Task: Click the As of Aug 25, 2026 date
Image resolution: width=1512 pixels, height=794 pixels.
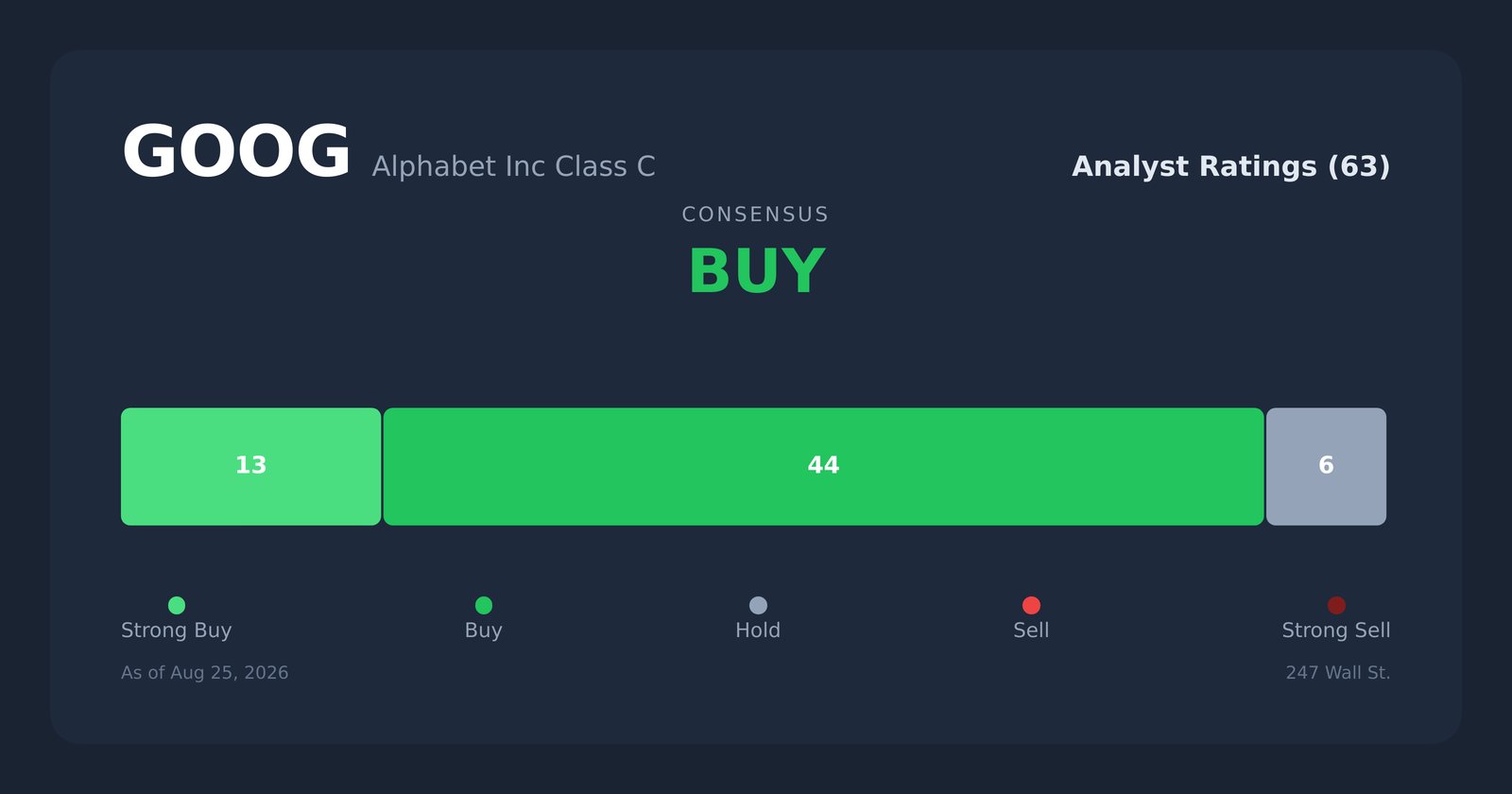Action: (205, 673)
